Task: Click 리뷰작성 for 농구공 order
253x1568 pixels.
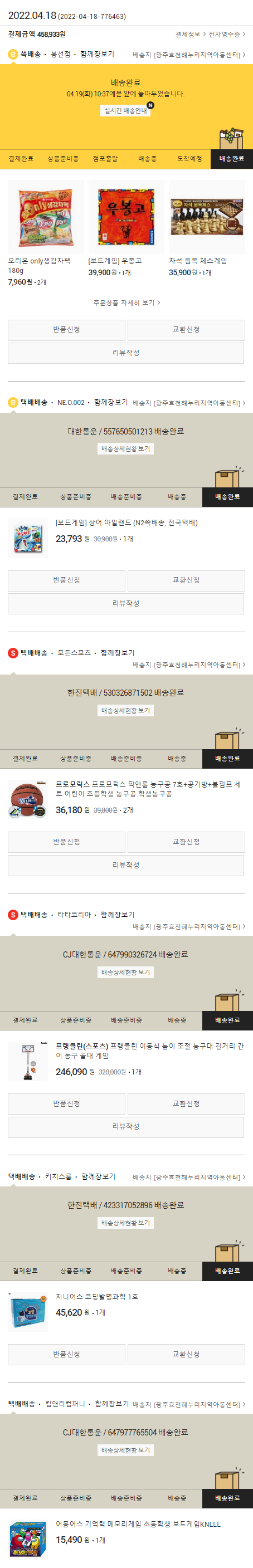Action: coord(126,865)
